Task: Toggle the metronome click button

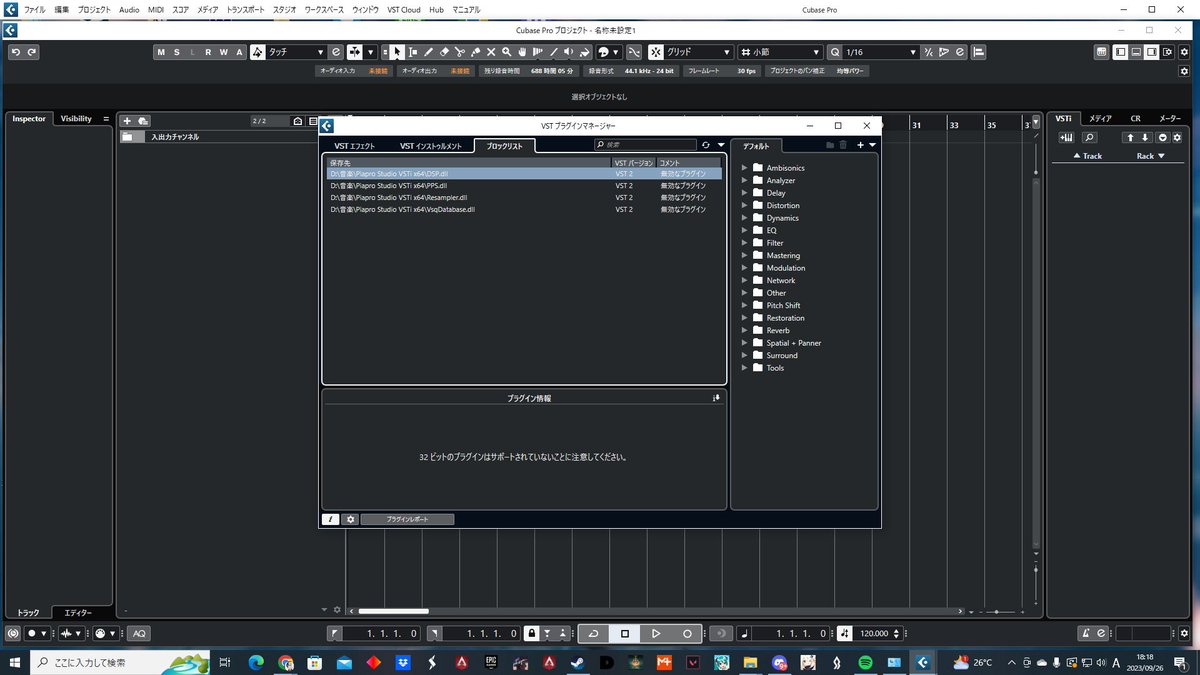Action: tap(1086, 633)
